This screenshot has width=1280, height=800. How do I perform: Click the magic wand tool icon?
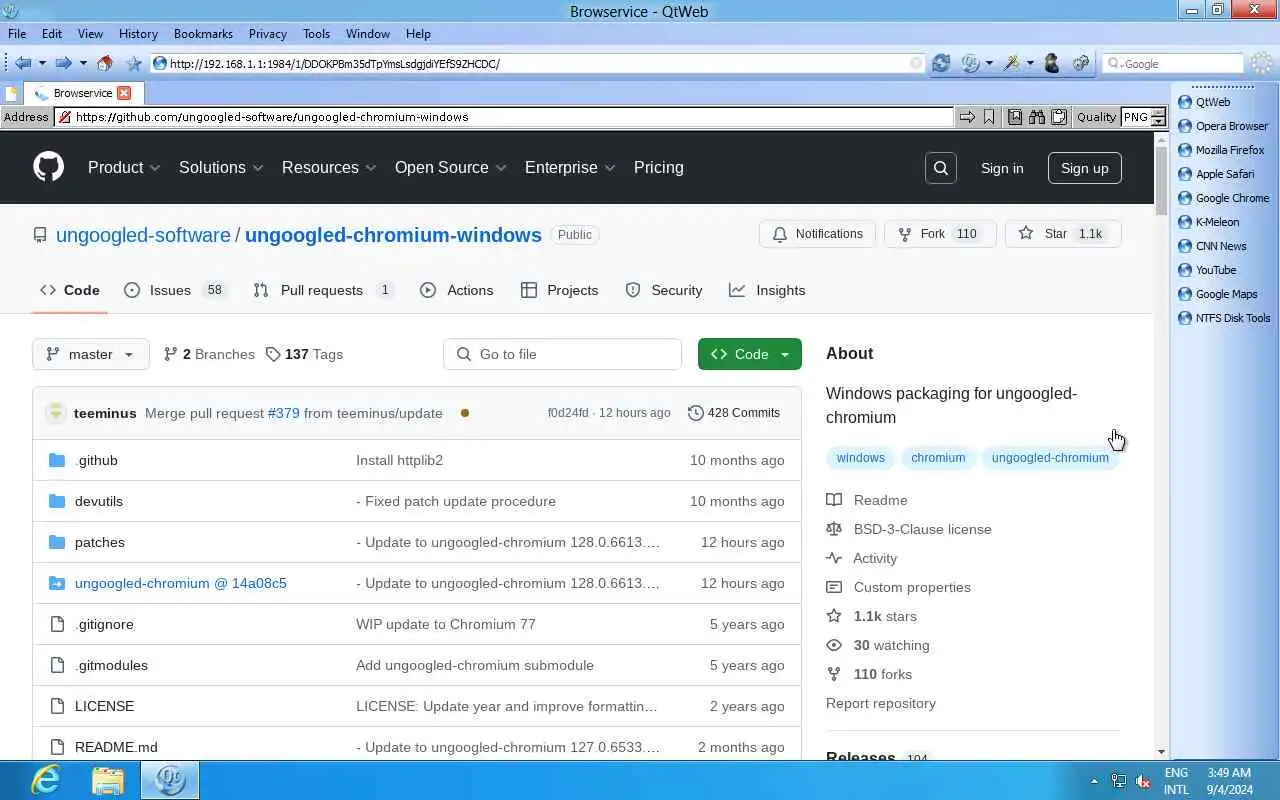[1012, 63]
